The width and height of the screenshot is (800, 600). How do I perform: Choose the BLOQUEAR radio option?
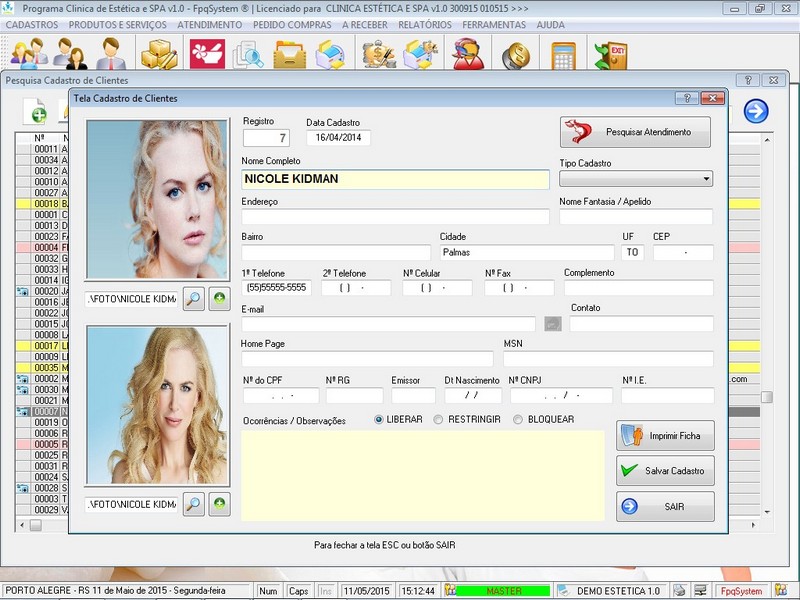[518, 420]
